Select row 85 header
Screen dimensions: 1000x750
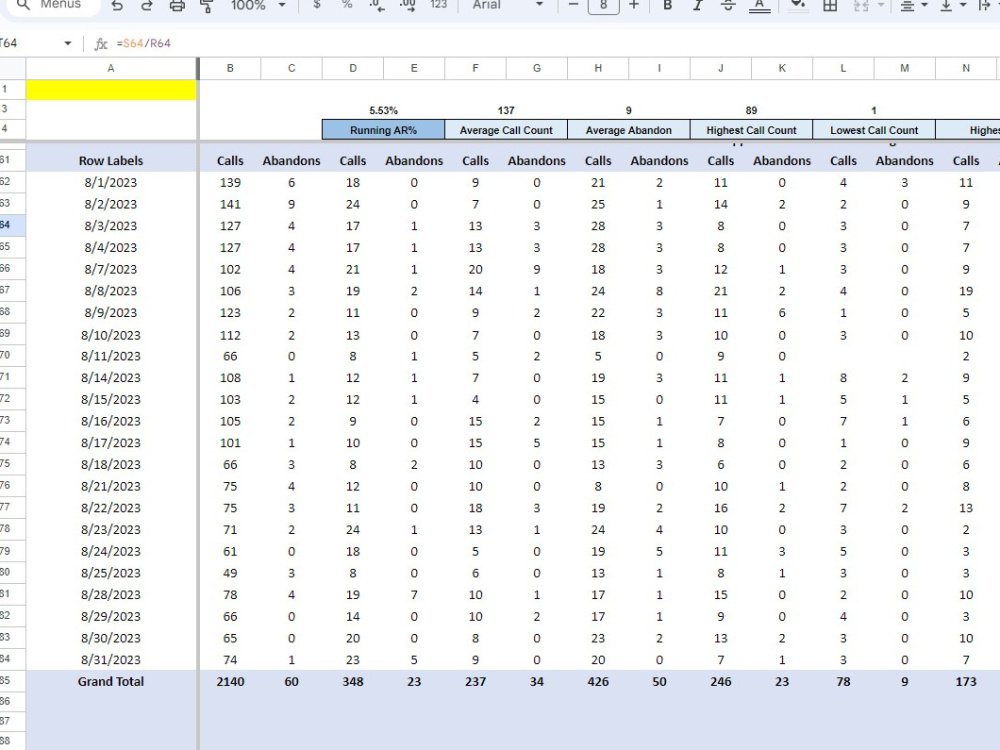[12, 680]
